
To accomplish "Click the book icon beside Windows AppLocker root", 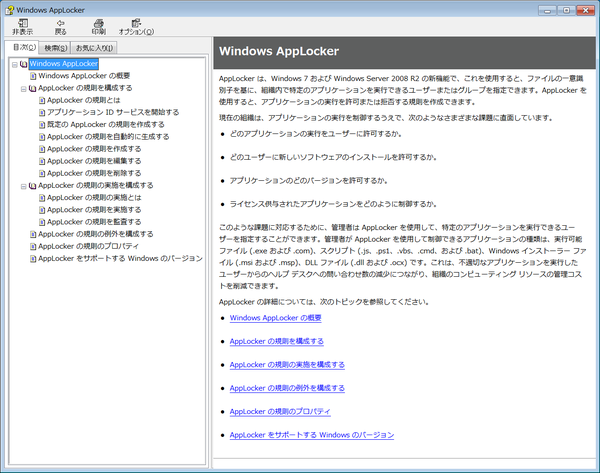I will (x=23, y=64).
